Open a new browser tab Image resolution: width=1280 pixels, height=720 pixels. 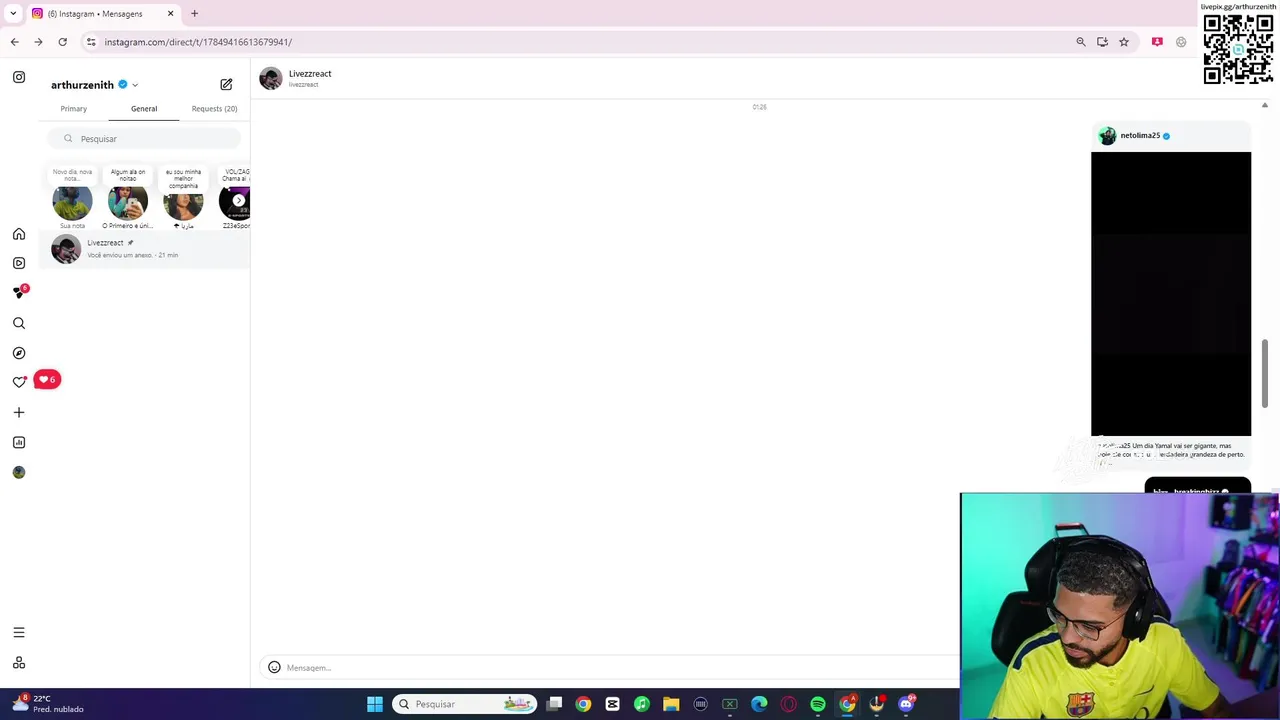coord(194,13)
